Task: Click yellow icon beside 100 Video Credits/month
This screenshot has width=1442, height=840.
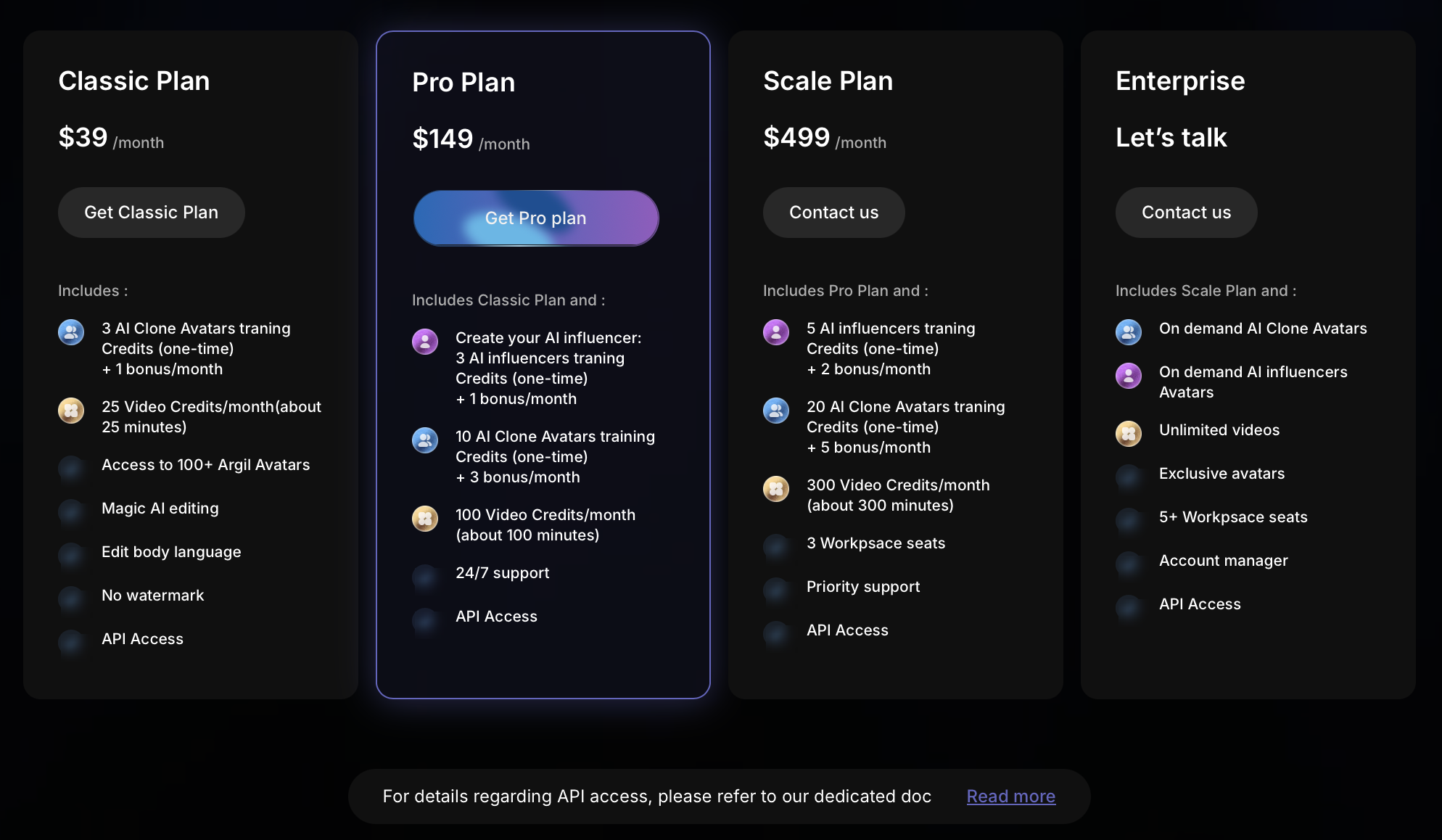Action: pyautogui.click(x=425, y=519)
